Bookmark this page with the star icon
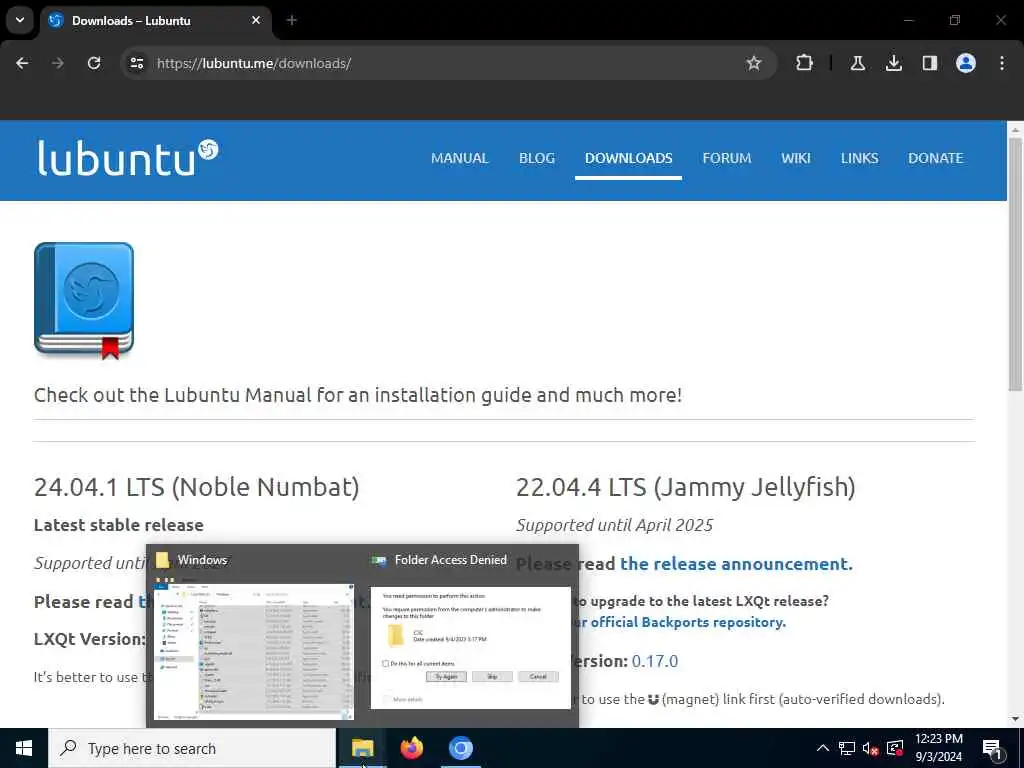This screenshot has height=768, width=1024. pyautogui.click(x=754, y=63)
